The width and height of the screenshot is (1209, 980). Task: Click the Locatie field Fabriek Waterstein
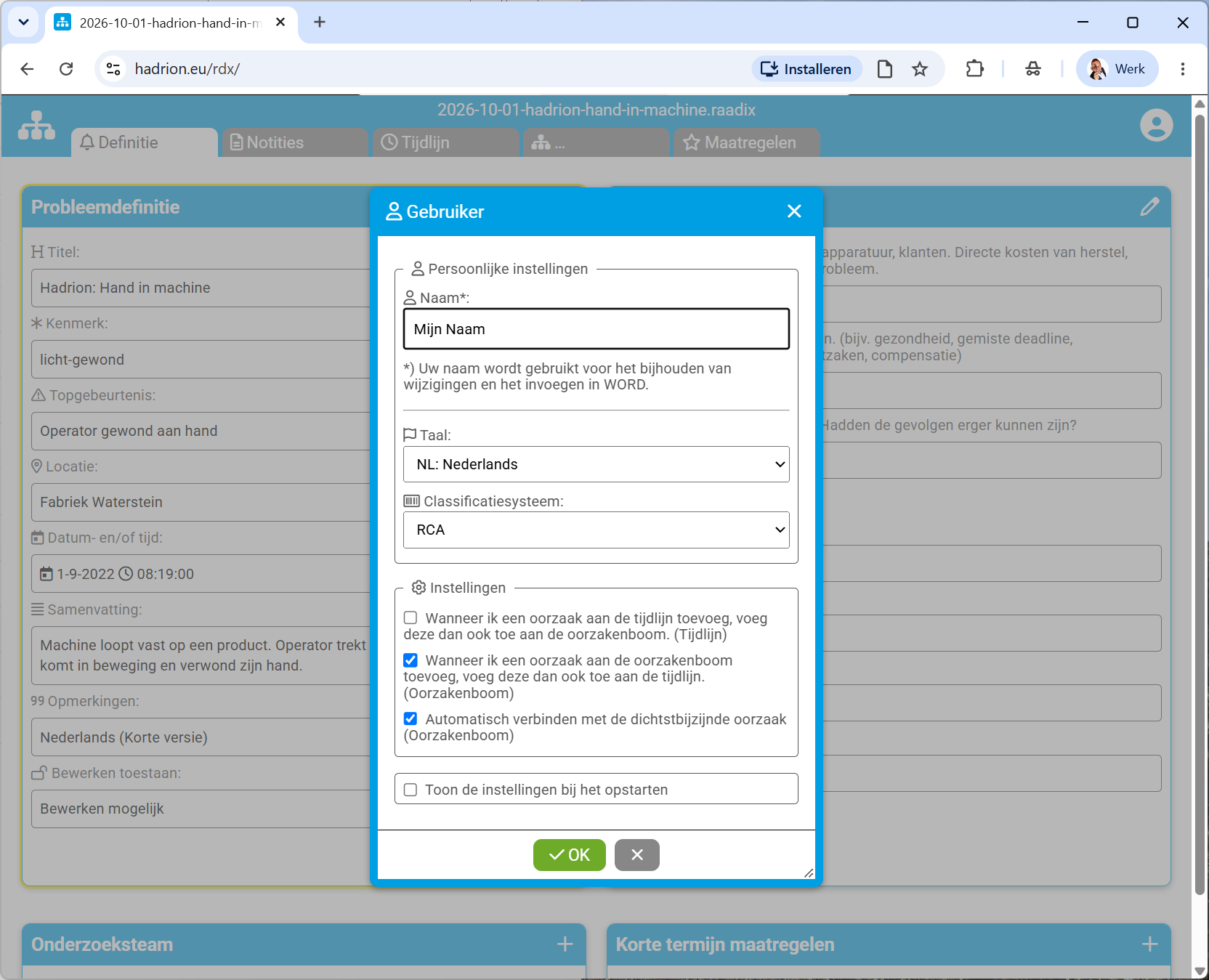pos(201,503)
